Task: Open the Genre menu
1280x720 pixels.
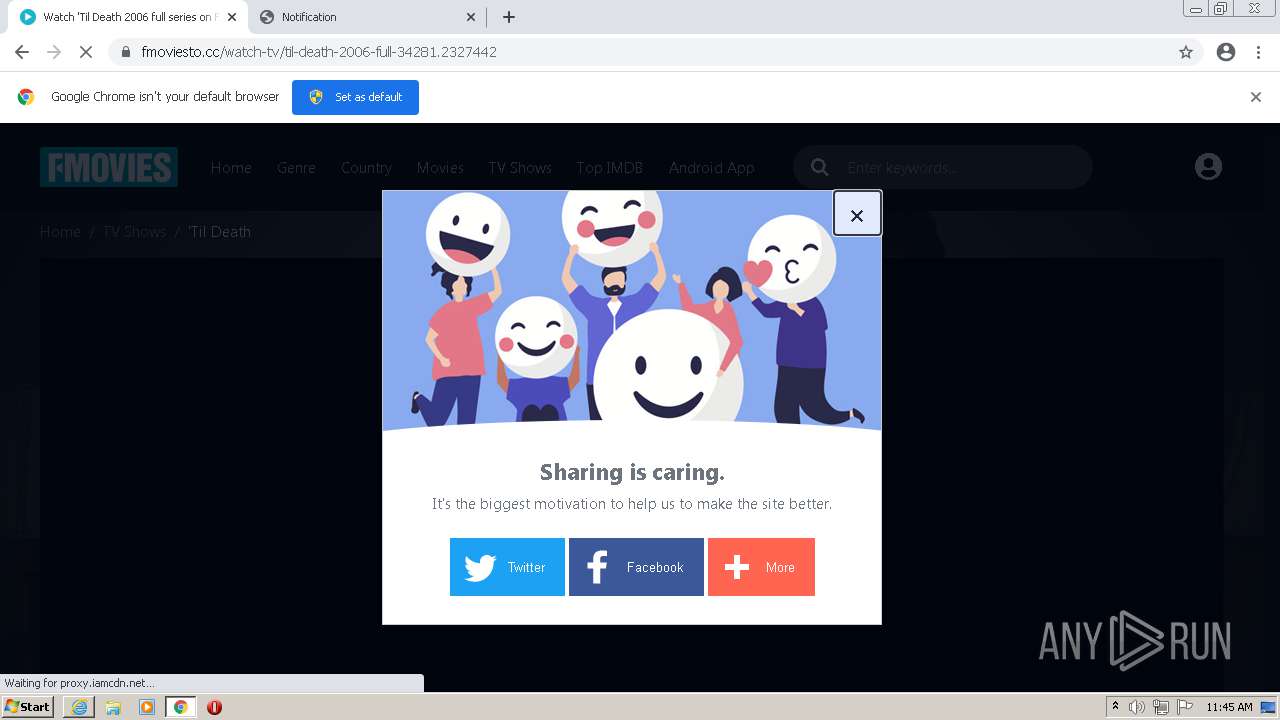Action: tap(296, 168)
